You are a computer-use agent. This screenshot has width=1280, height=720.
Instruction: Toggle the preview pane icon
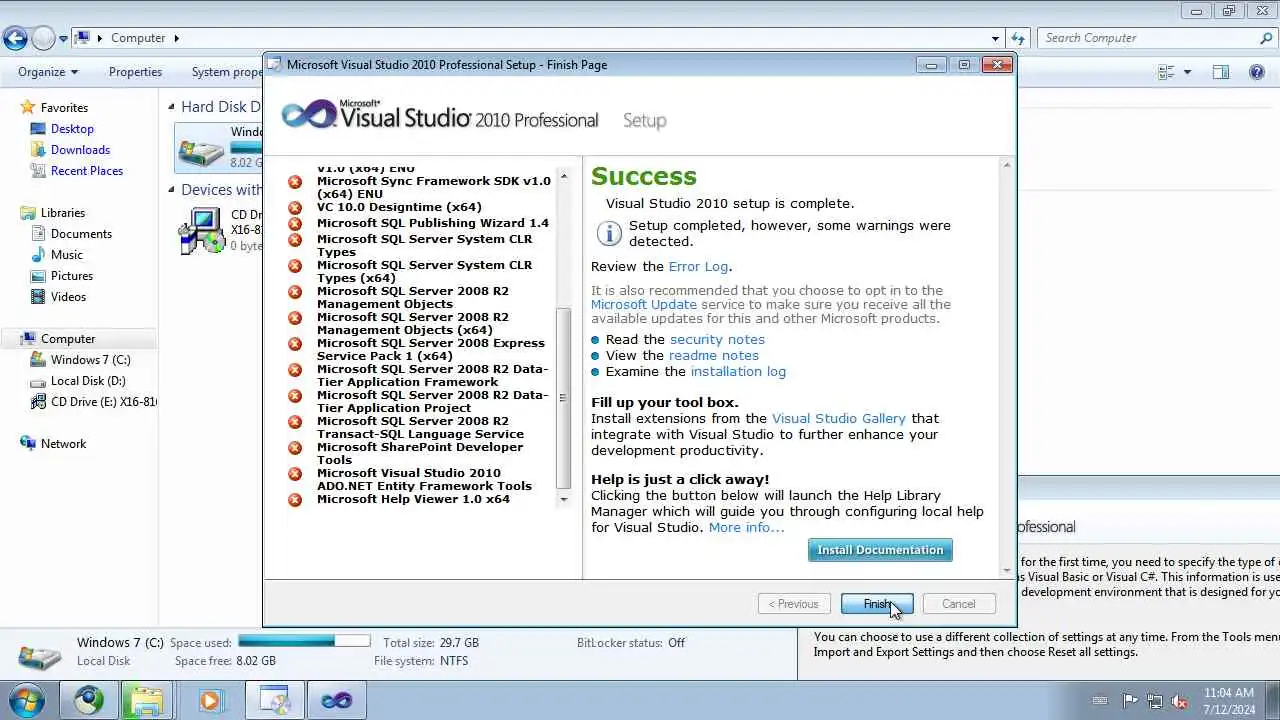[1220, 72]
